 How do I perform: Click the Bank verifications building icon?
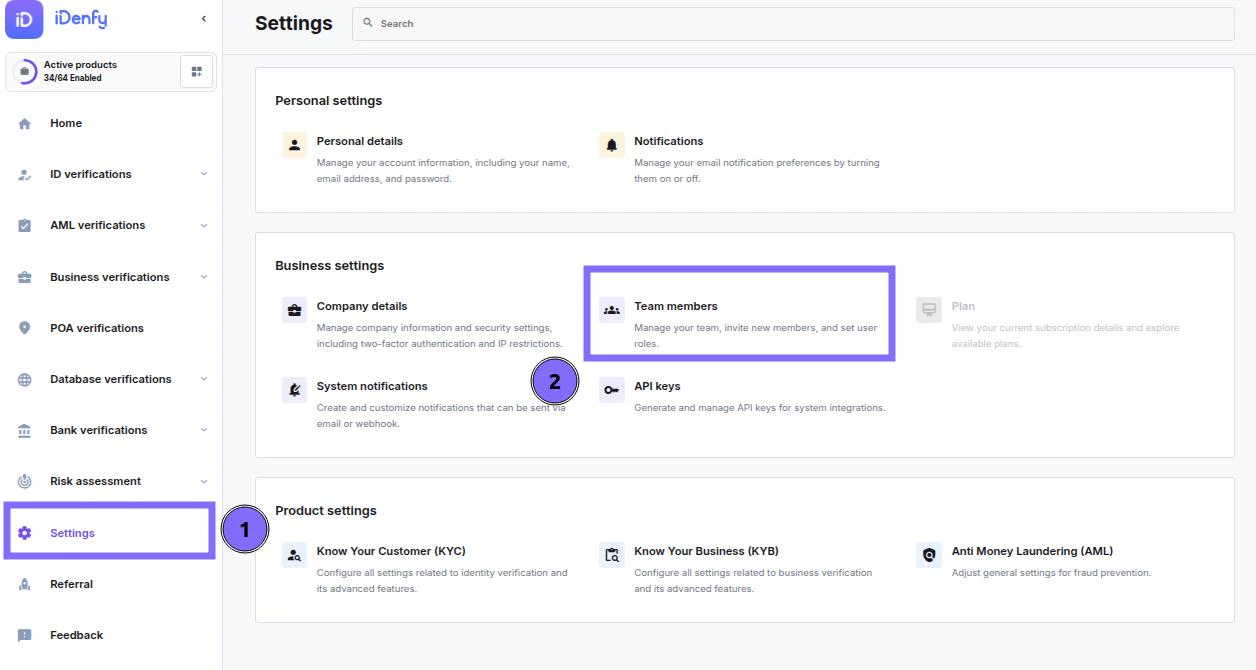point(25,431)
